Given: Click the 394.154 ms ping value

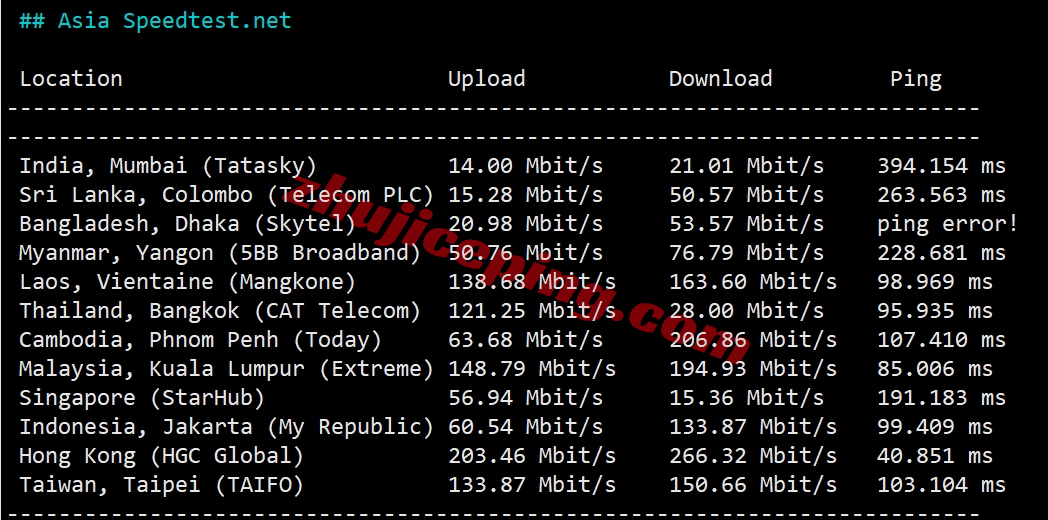Looking at the screenshot, I should (x=942, y=166).
